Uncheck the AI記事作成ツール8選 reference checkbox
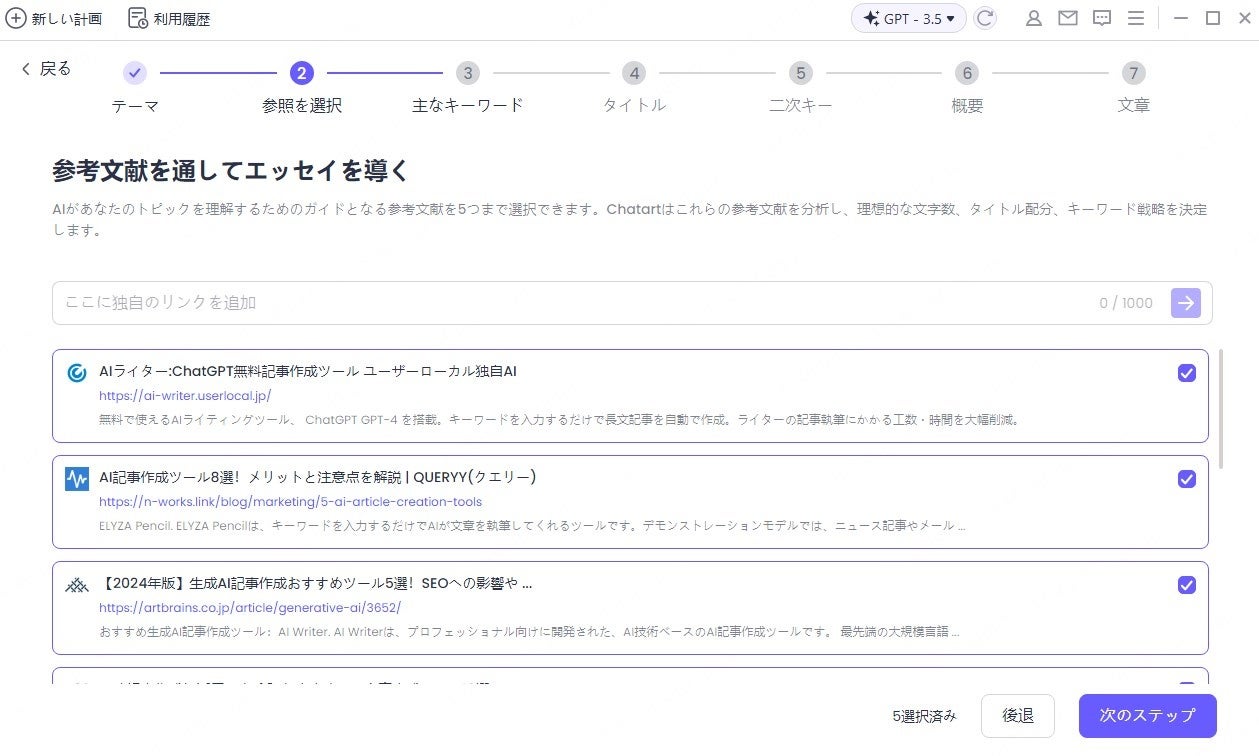The width and height of the screenshot is (1259, 756). pos(1187,479)
